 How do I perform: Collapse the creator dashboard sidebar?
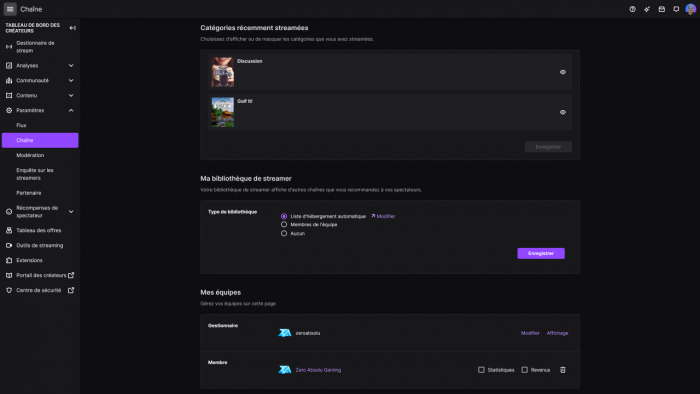pos(72,28)
